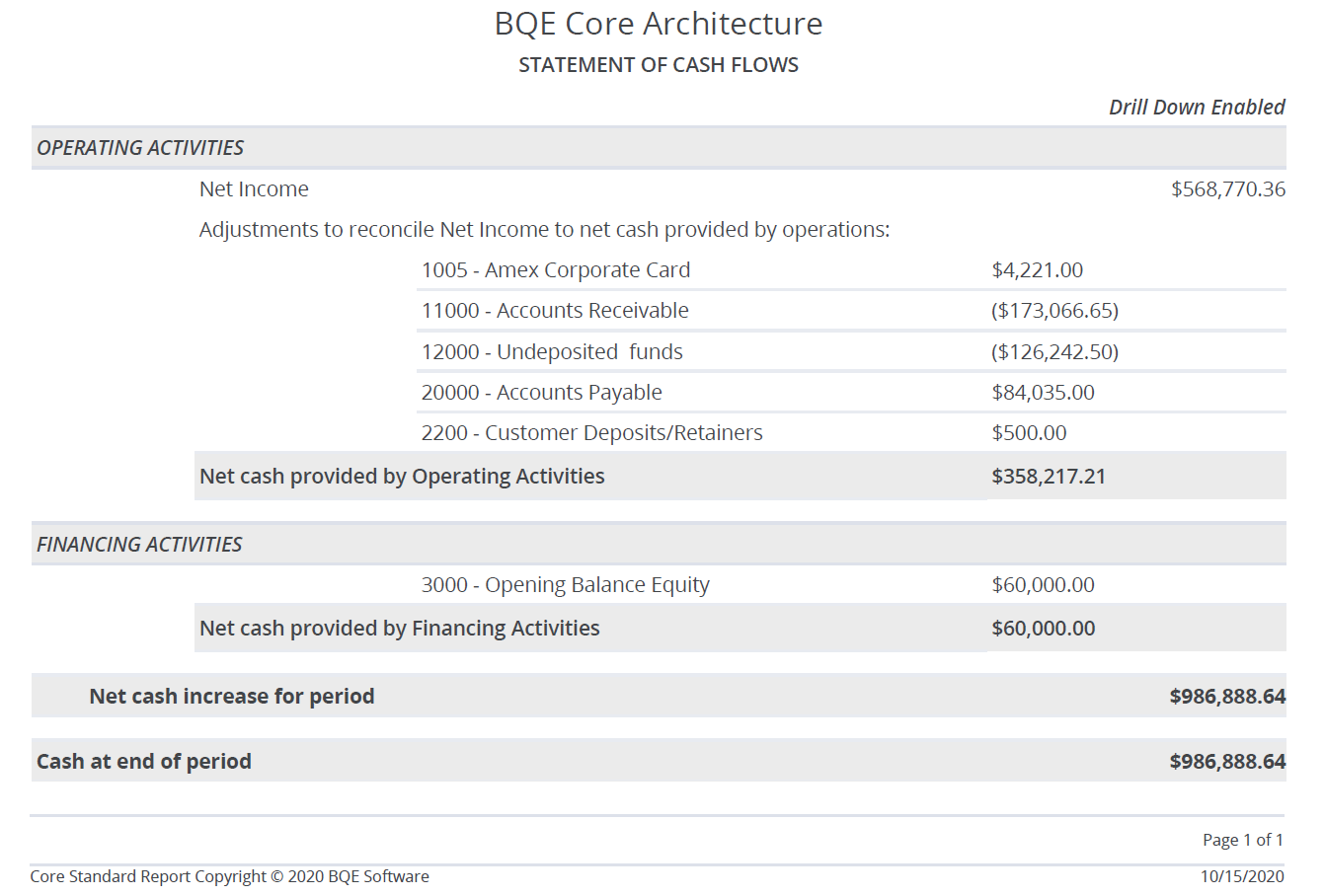Click the Net Income row label

[254, 189]
